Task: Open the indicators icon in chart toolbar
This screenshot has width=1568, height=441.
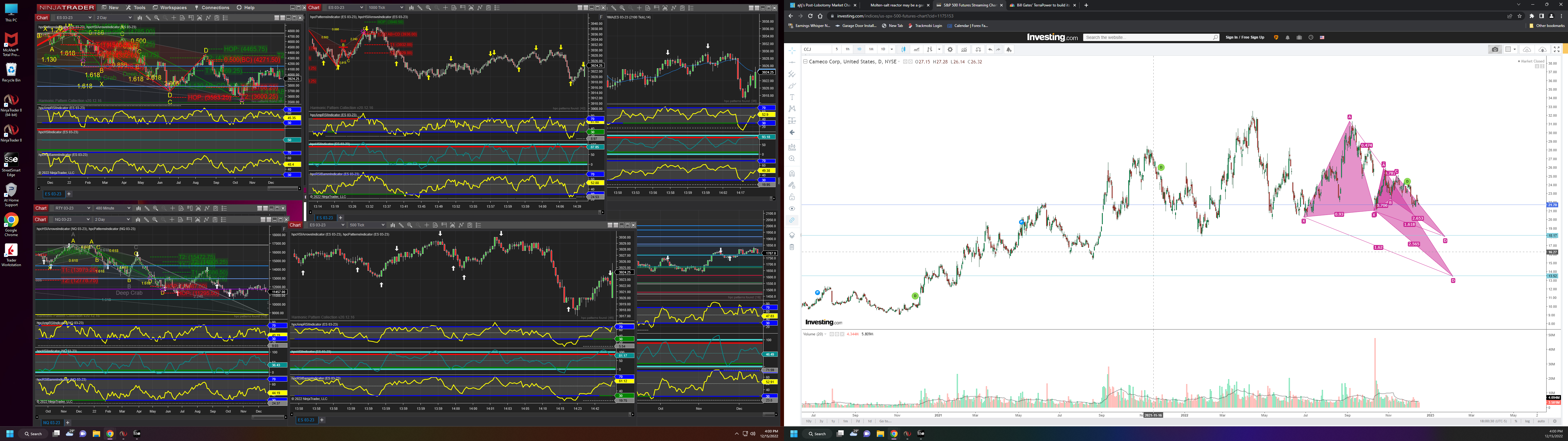Action: pos(964,49)
